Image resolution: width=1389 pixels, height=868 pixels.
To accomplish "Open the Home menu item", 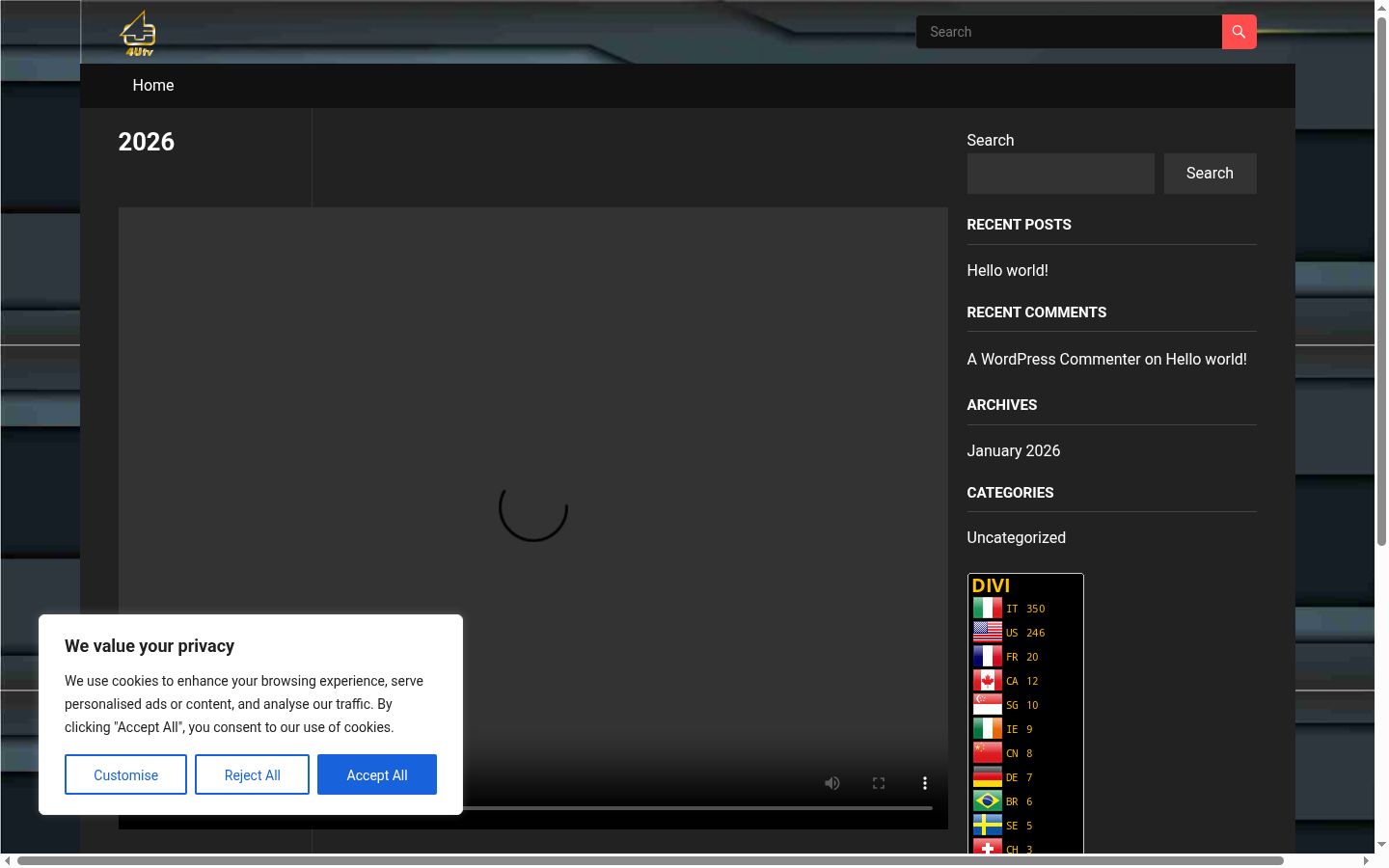I will [153, 86].
